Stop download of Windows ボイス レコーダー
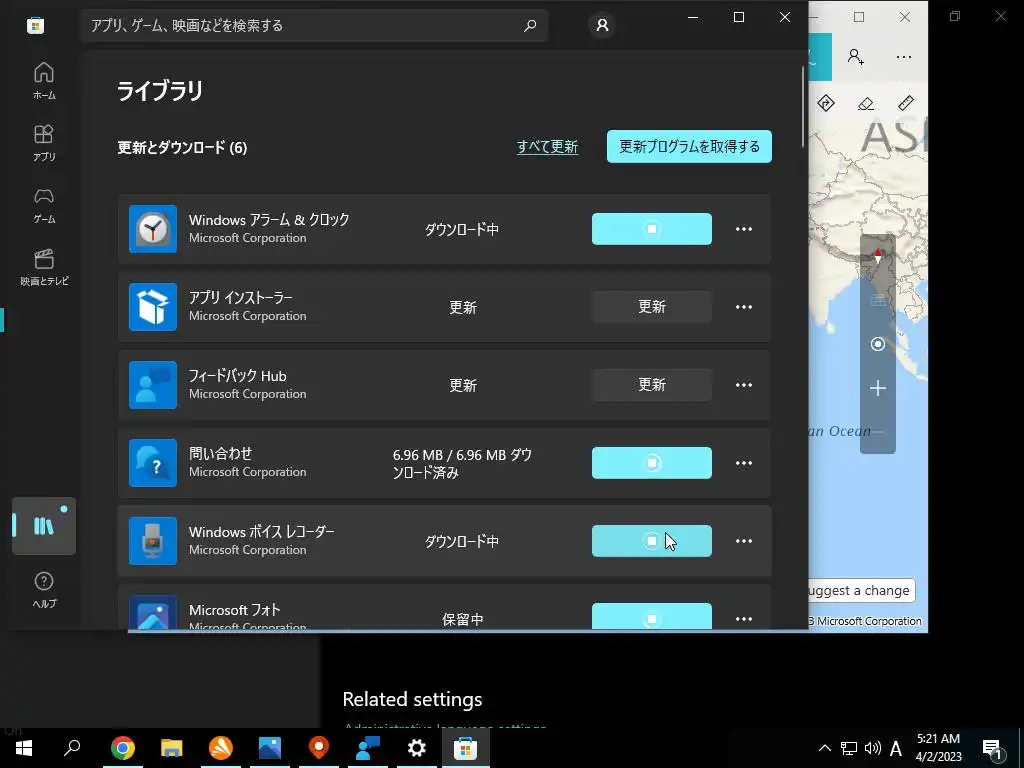 652,541
